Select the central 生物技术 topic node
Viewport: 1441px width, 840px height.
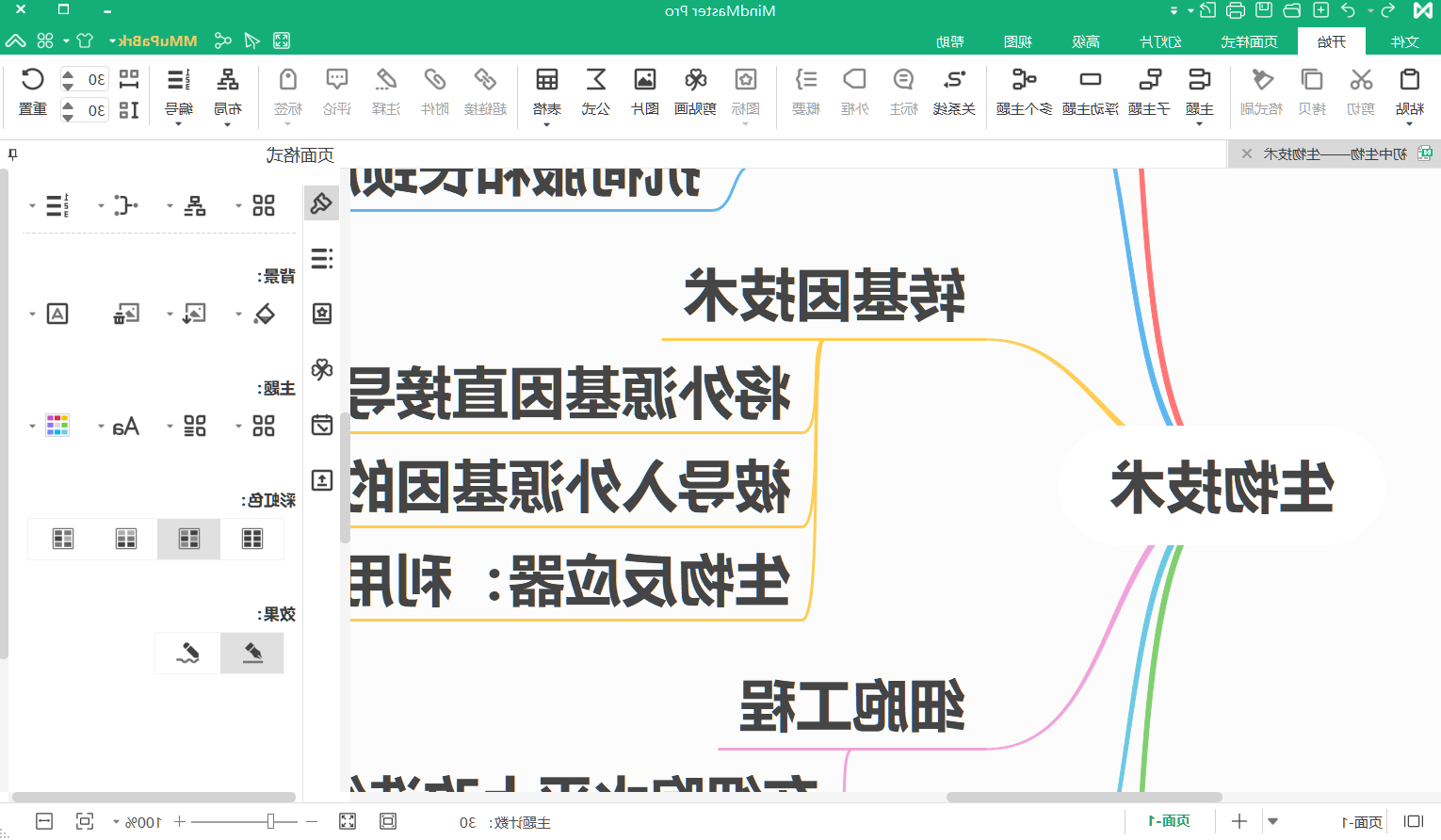[x=1222, y=487]
